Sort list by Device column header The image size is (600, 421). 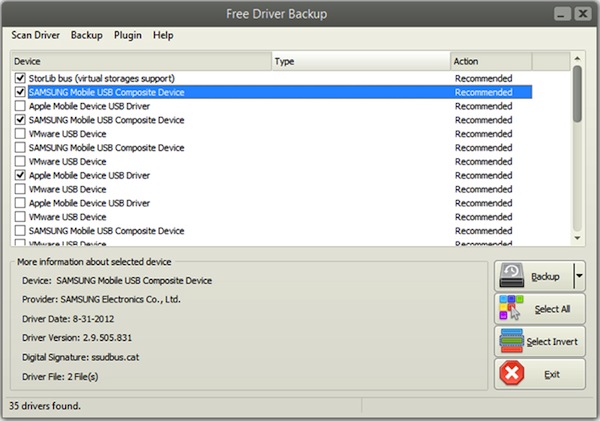point(140,61)
